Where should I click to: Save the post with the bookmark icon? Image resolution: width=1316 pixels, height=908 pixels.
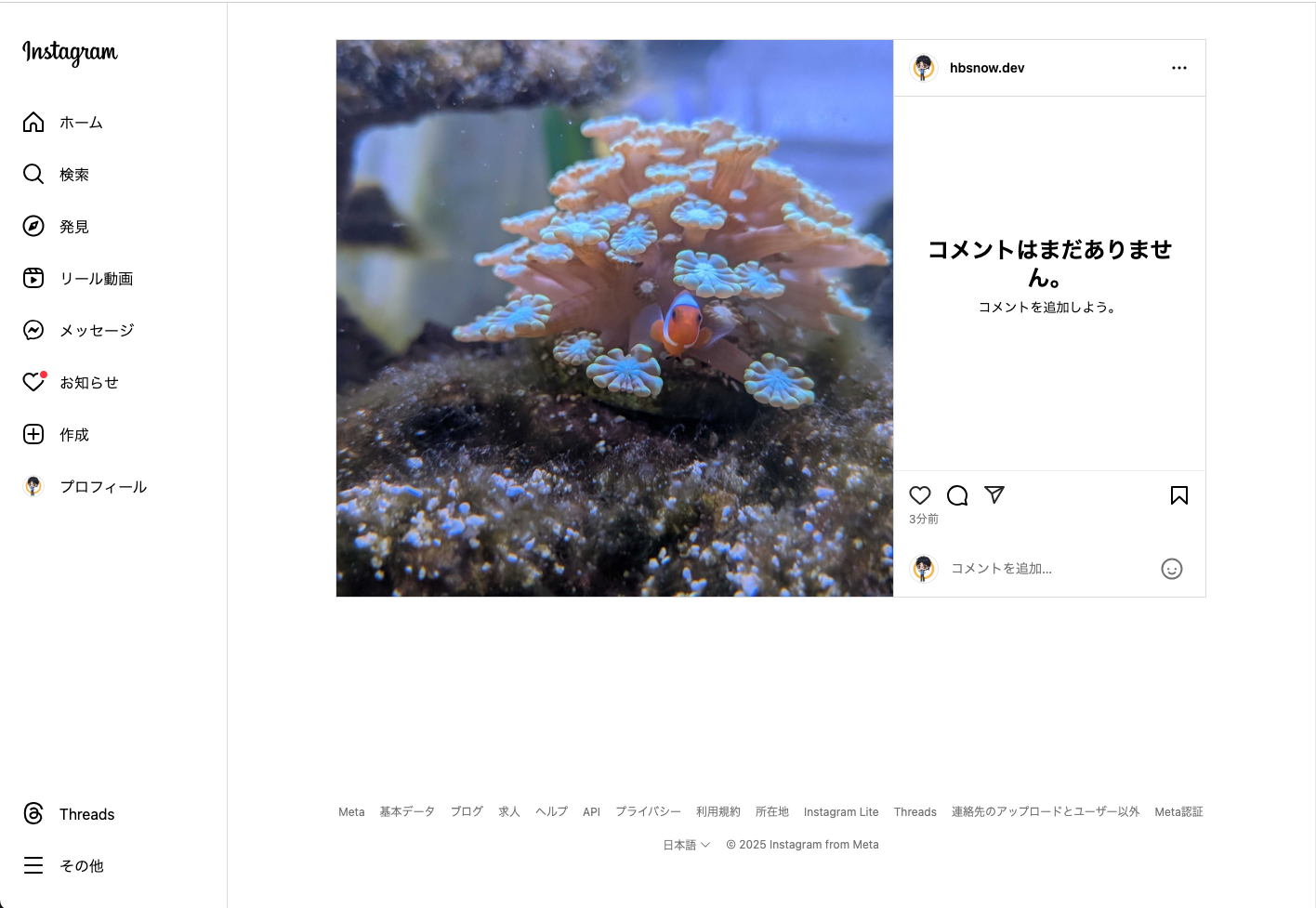coord(1179,495)
